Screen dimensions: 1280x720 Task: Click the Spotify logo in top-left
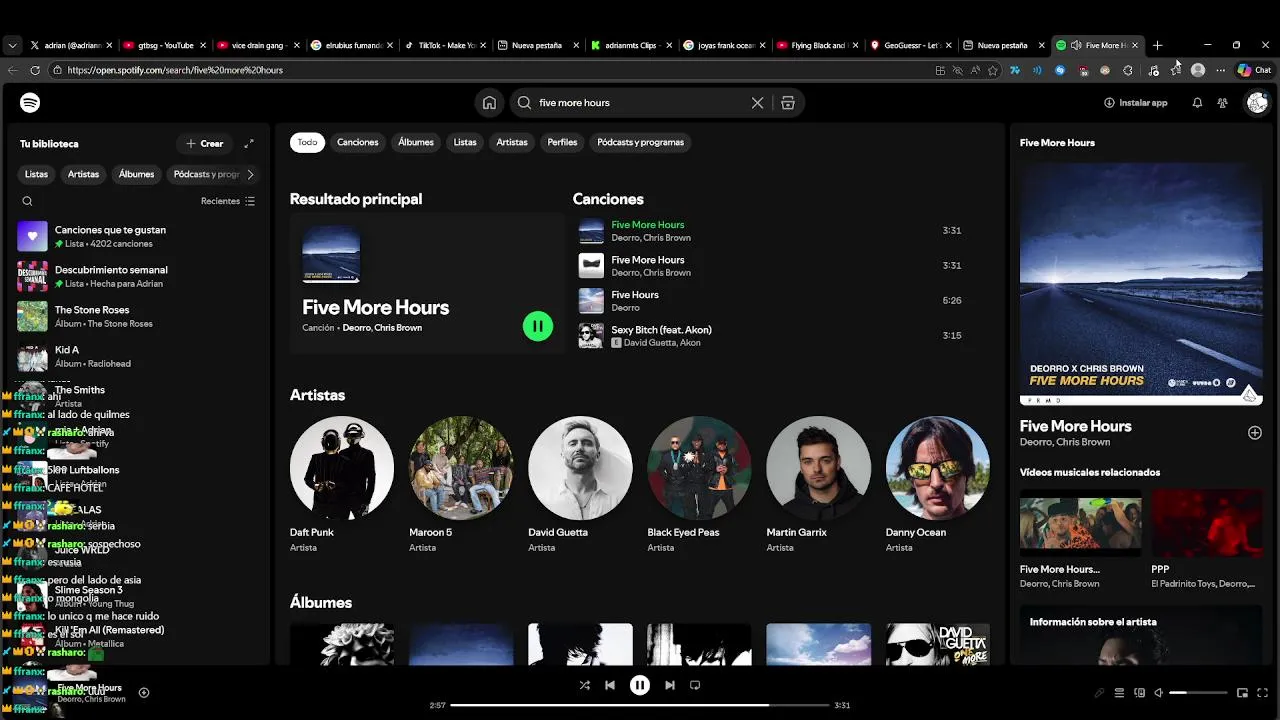point(30,102)
